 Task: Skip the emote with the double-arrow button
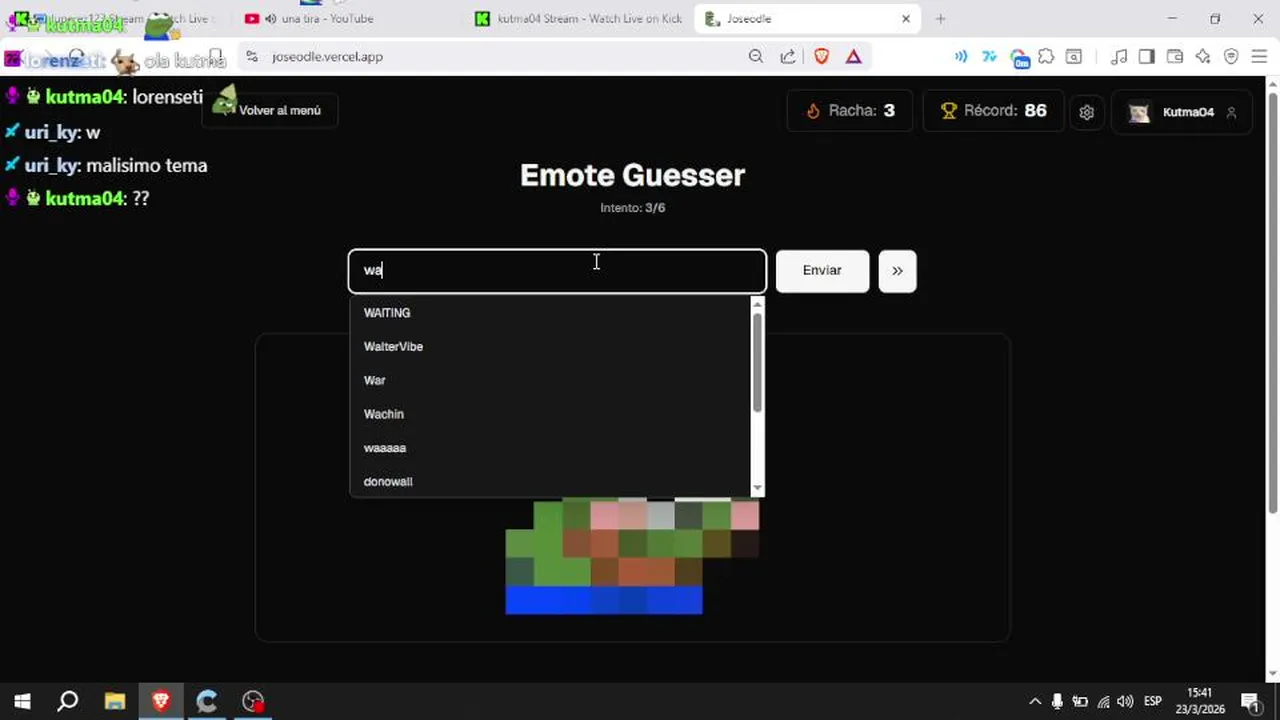pos(897,271)
